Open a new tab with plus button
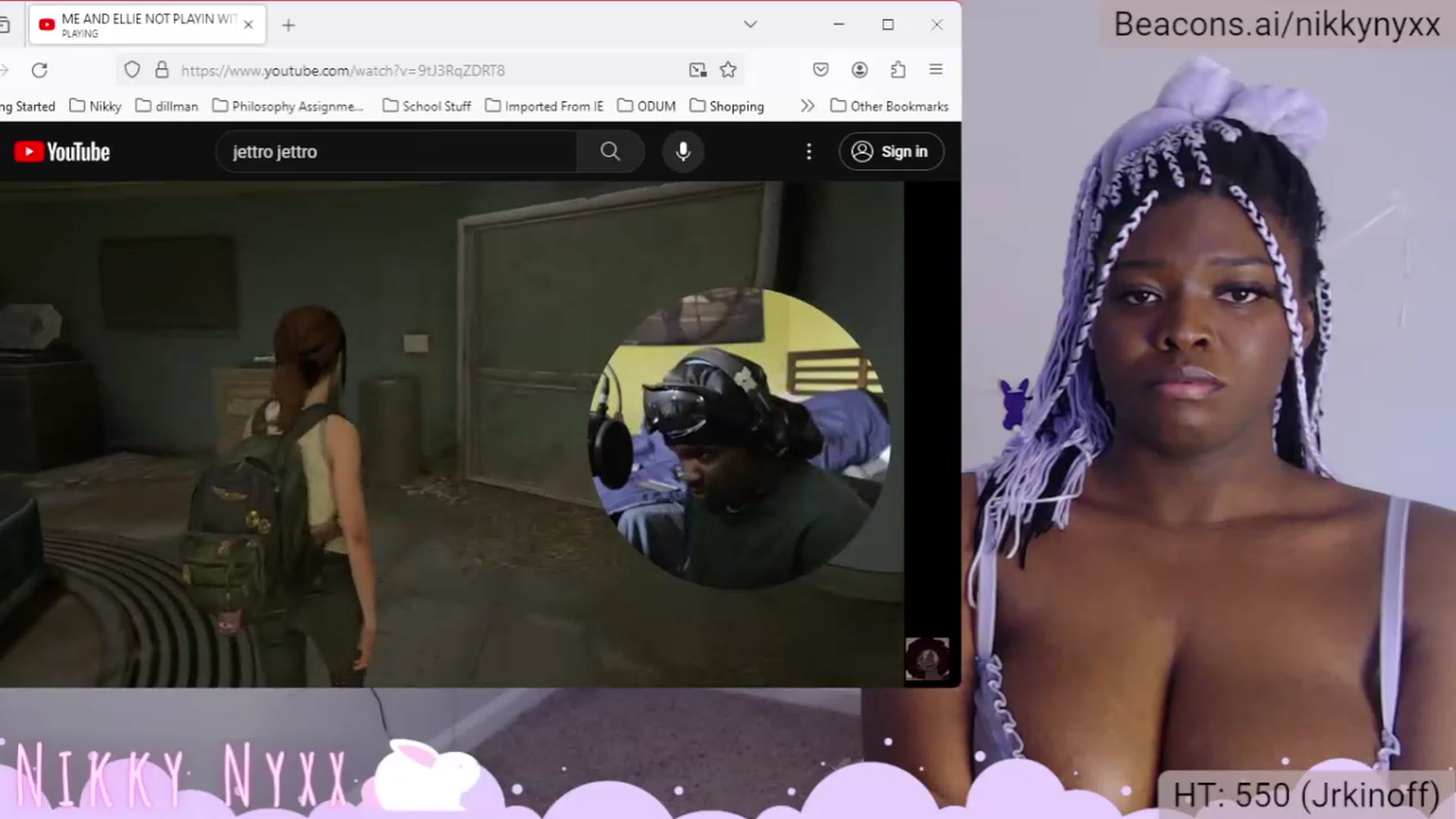 [x=288, y=25]
